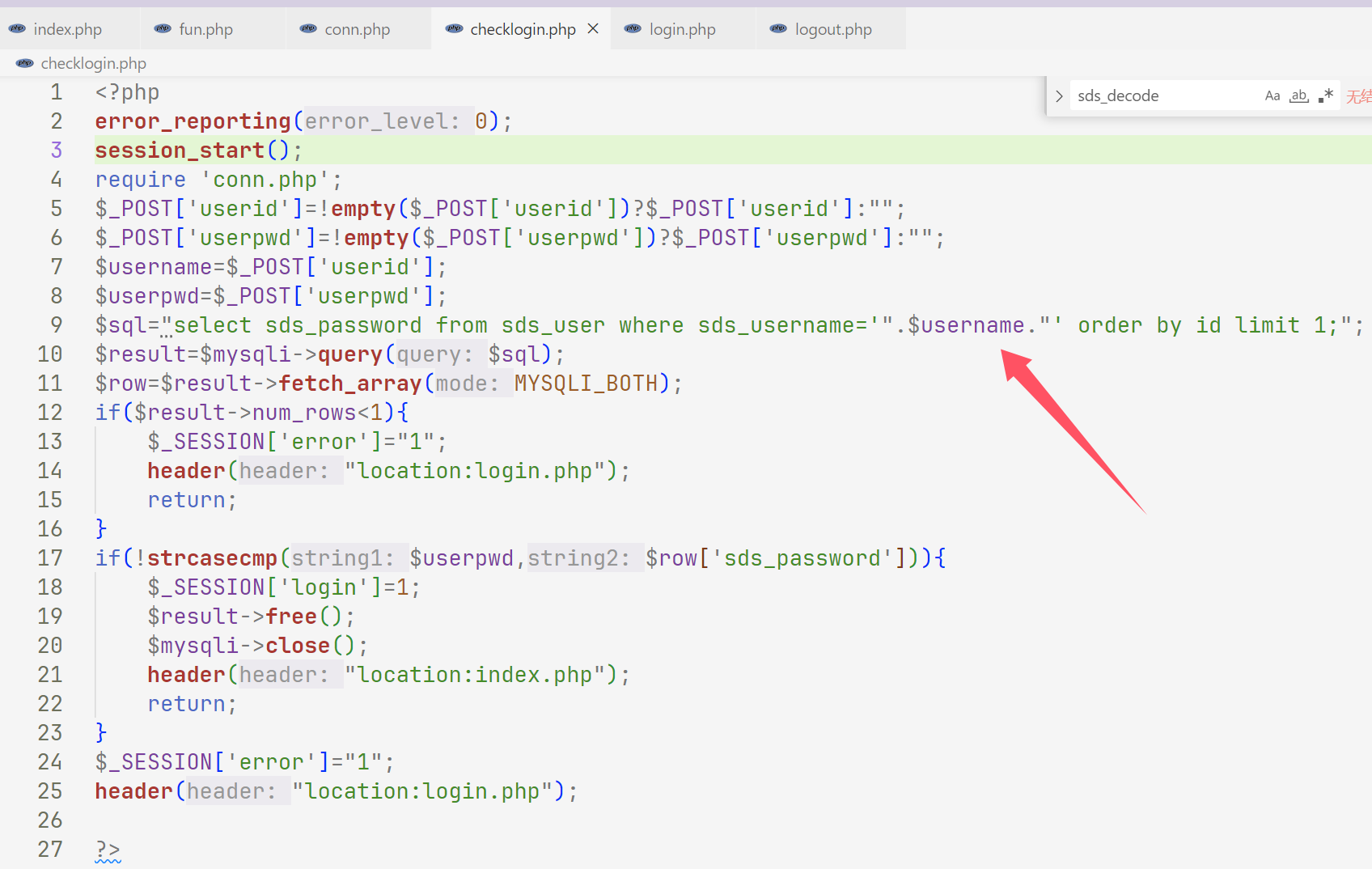Viewport: 1372px width, 869px height.
Task: Switch to the index.php tab
Action: (x=67, y=29)
